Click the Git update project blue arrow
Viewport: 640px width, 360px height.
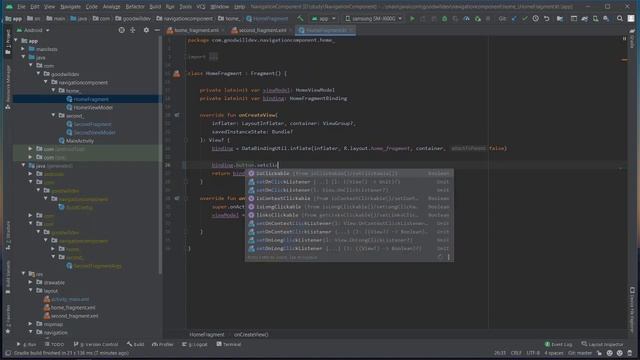point(514,19)
